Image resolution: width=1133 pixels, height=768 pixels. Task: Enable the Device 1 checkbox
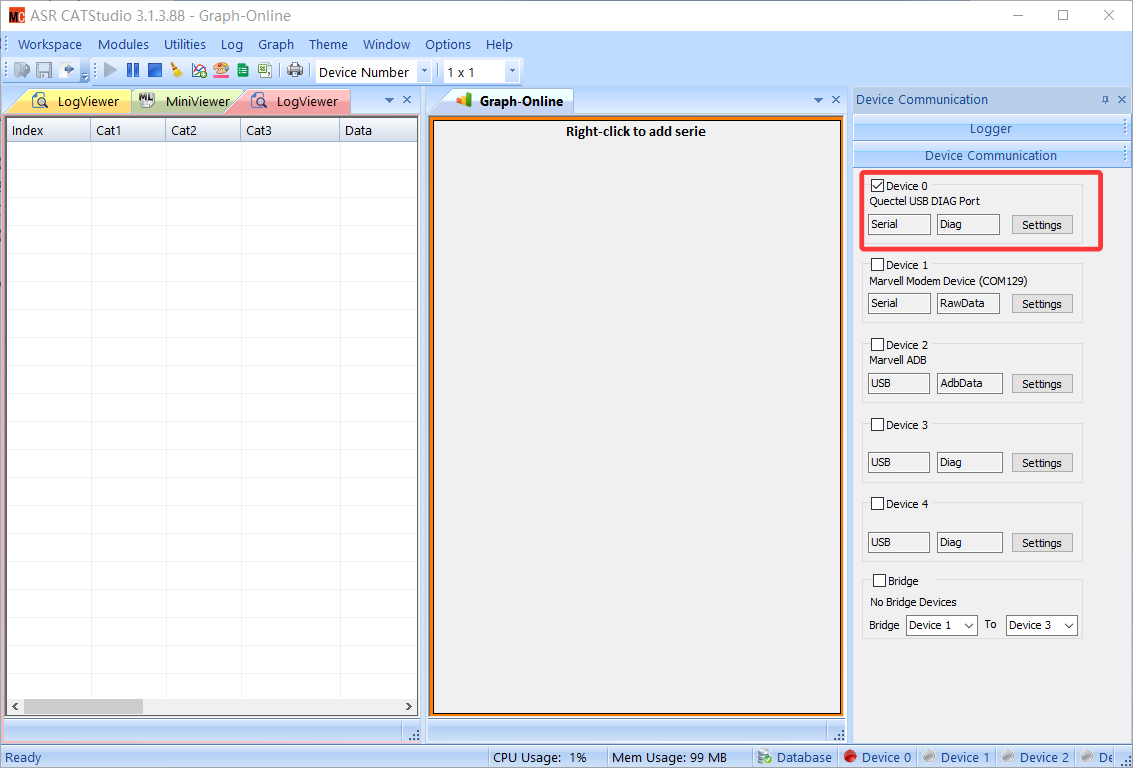coord(877,265)
